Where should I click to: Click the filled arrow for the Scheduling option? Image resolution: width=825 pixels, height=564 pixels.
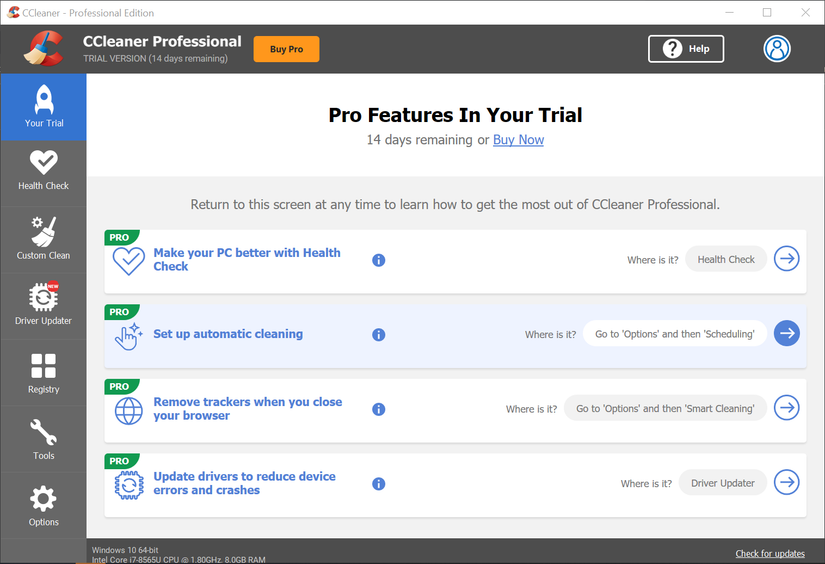click(x=787, y=334)
